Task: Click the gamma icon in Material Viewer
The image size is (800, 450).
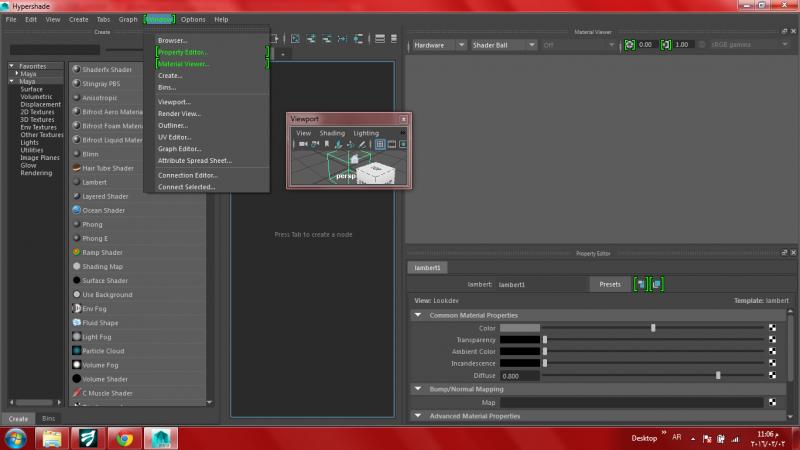Action: coord(666,45)
